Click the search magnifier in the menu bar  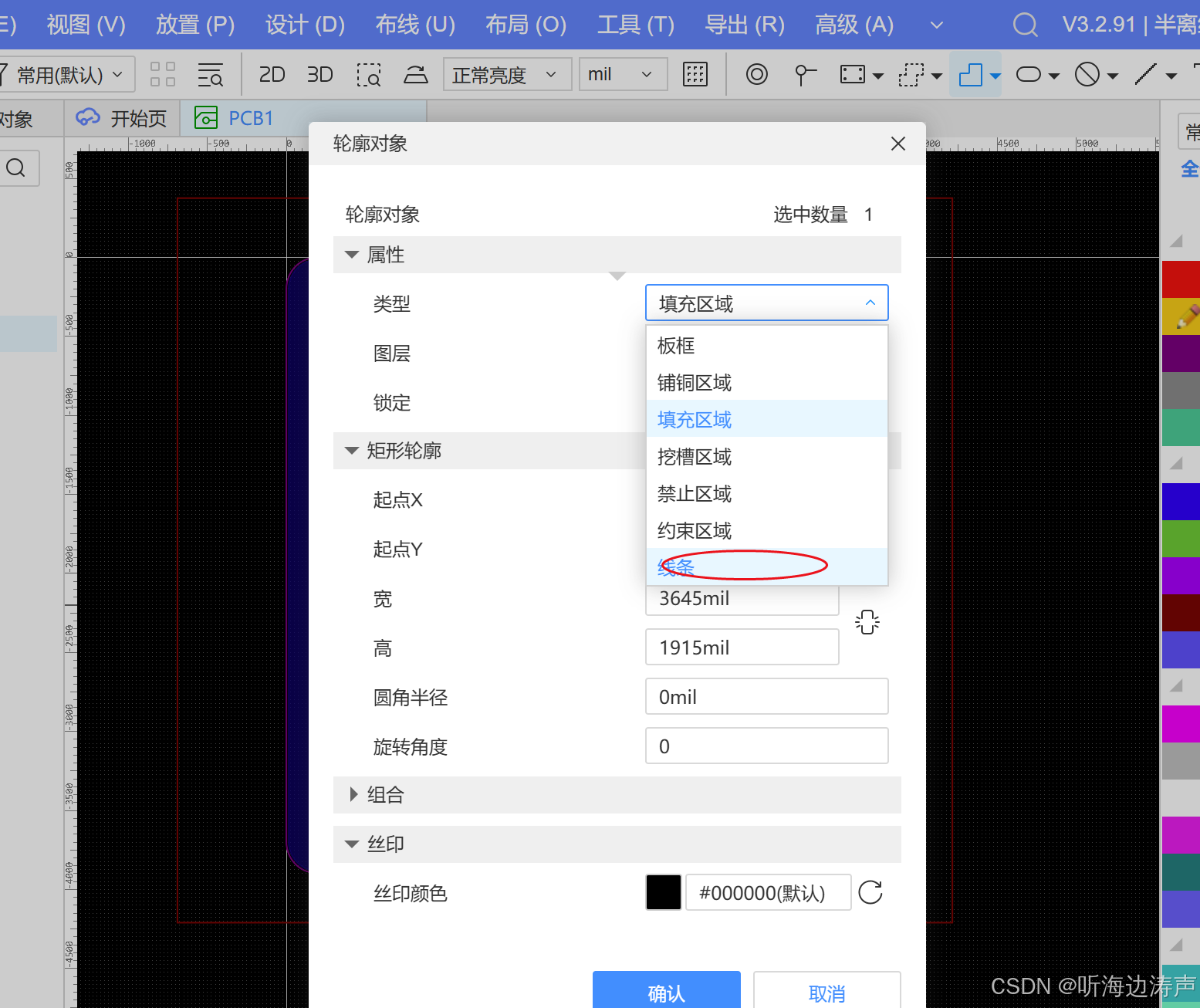[1025, 25]
